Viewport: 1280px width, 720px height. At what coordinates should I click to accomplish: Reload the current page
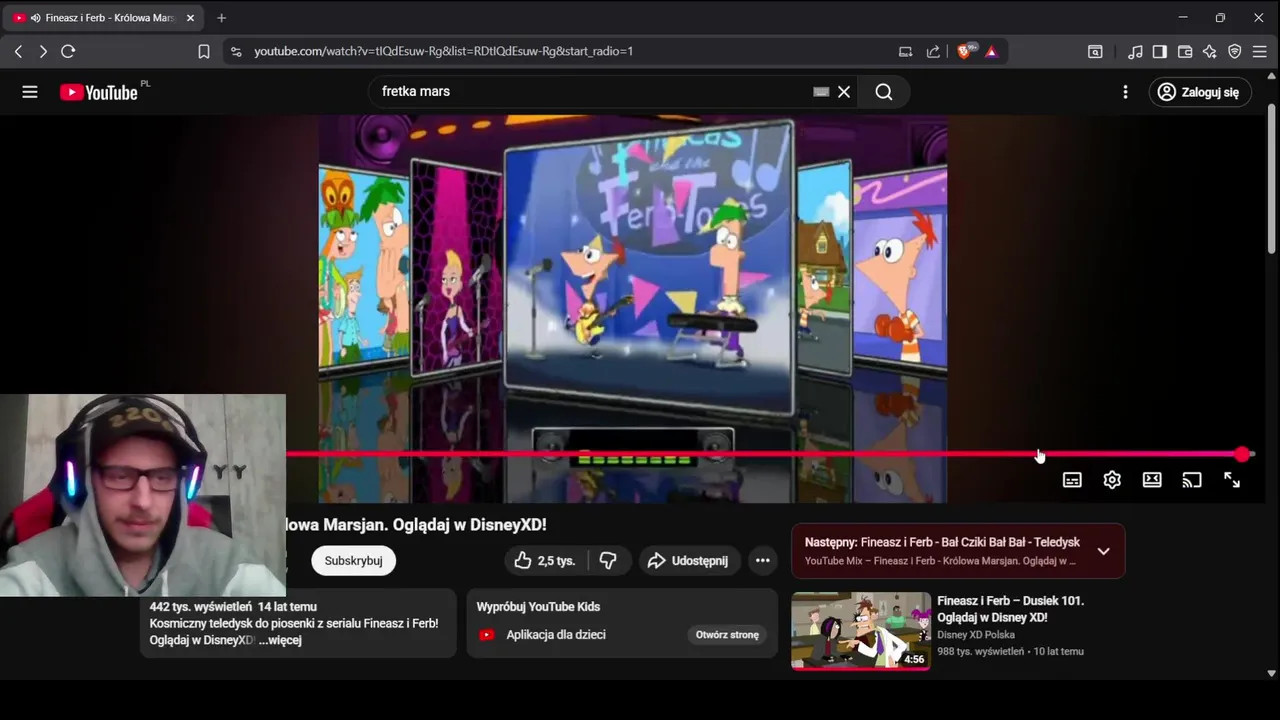(x=68, y=51)
